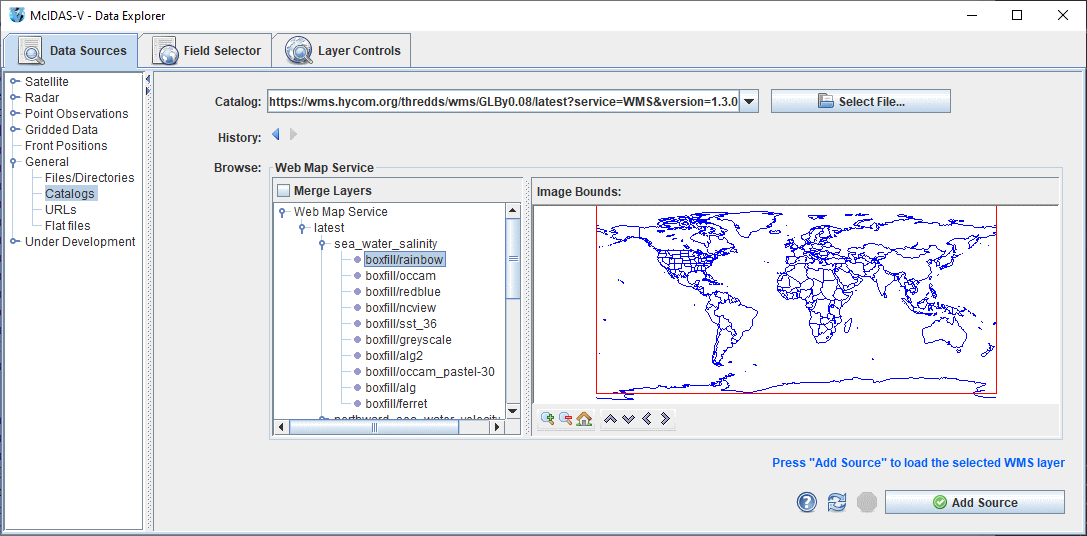Pan the map left with the left arrow
This screenshot has width=1087, height=536.
(647, 419)
